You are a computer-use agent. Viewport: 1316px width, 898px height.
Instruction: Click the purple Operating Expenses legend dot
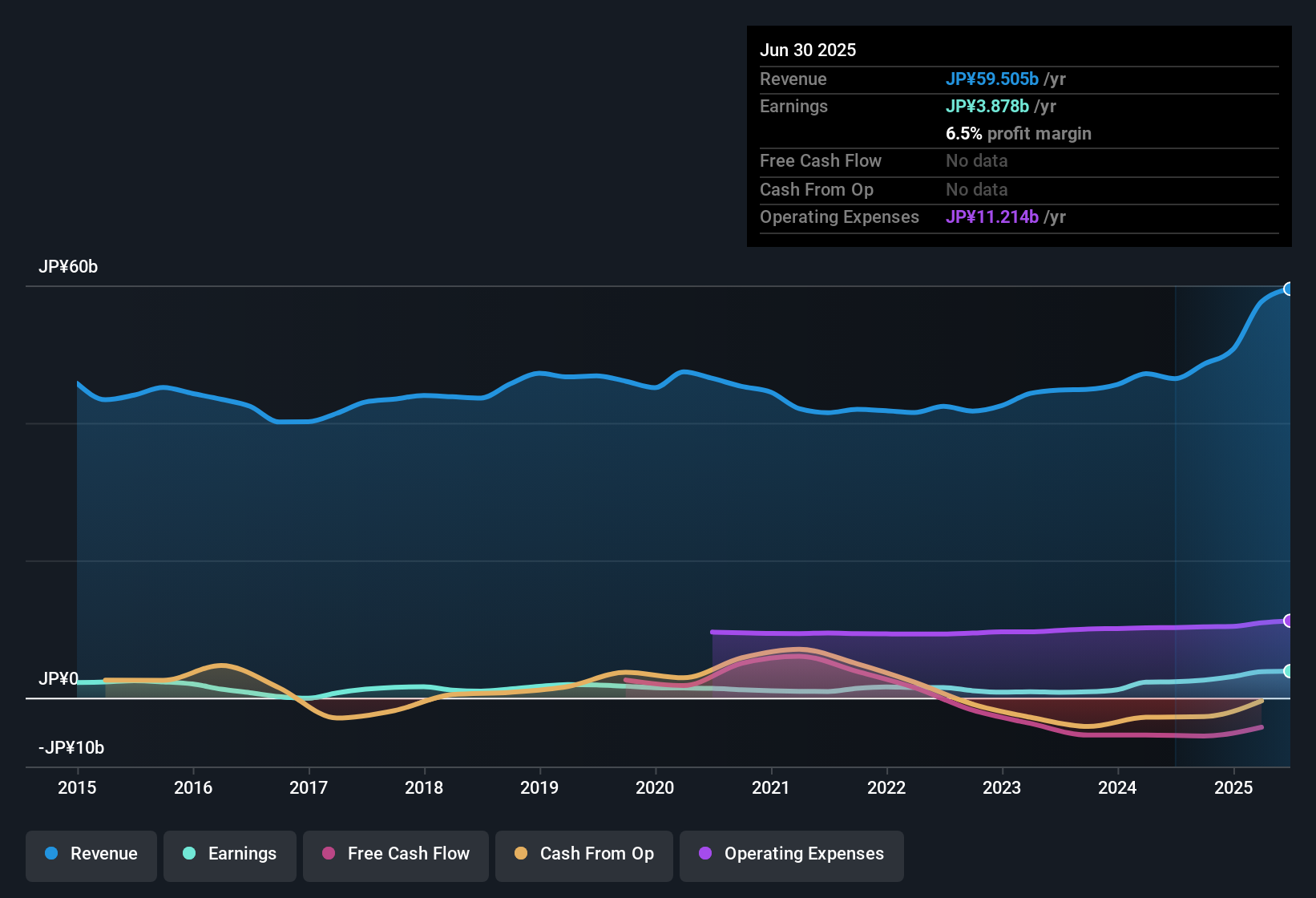705,854
